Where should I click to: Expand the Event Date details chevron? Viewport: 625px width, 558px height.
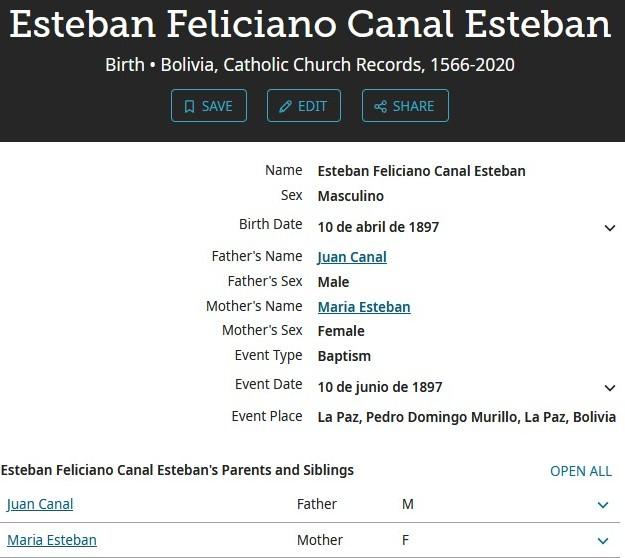click(610, 388)
